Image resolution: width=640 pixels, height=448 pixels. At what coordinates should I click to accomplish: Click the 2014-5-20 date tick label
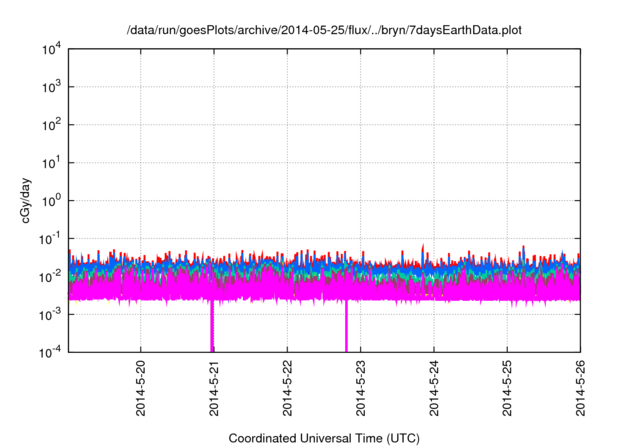click(140, 388)
